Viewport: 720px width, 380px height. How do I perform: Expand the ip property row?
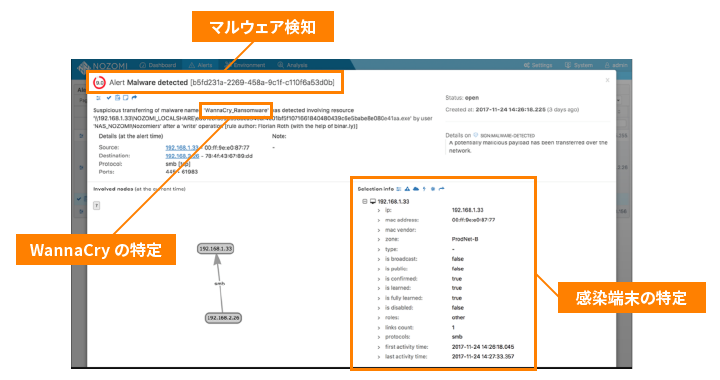coord(379,210)
